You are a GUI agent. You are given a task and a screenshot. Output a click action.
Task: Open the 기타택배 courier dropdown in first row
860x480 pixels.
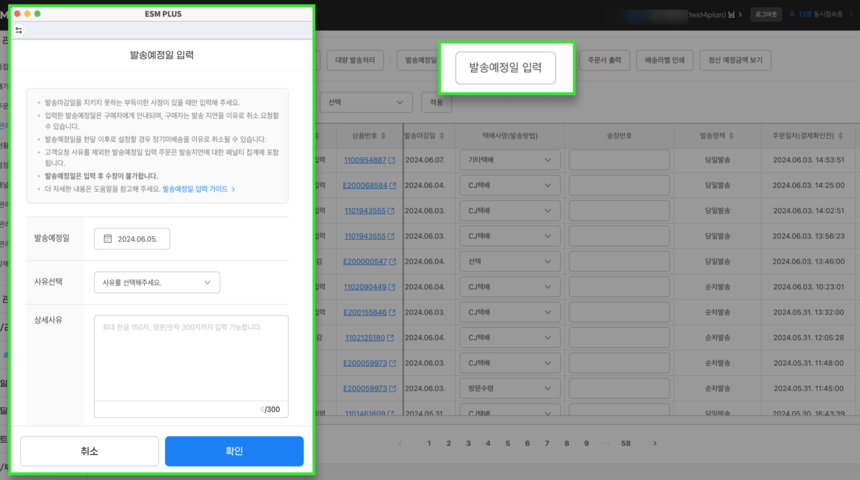[508, 160]
